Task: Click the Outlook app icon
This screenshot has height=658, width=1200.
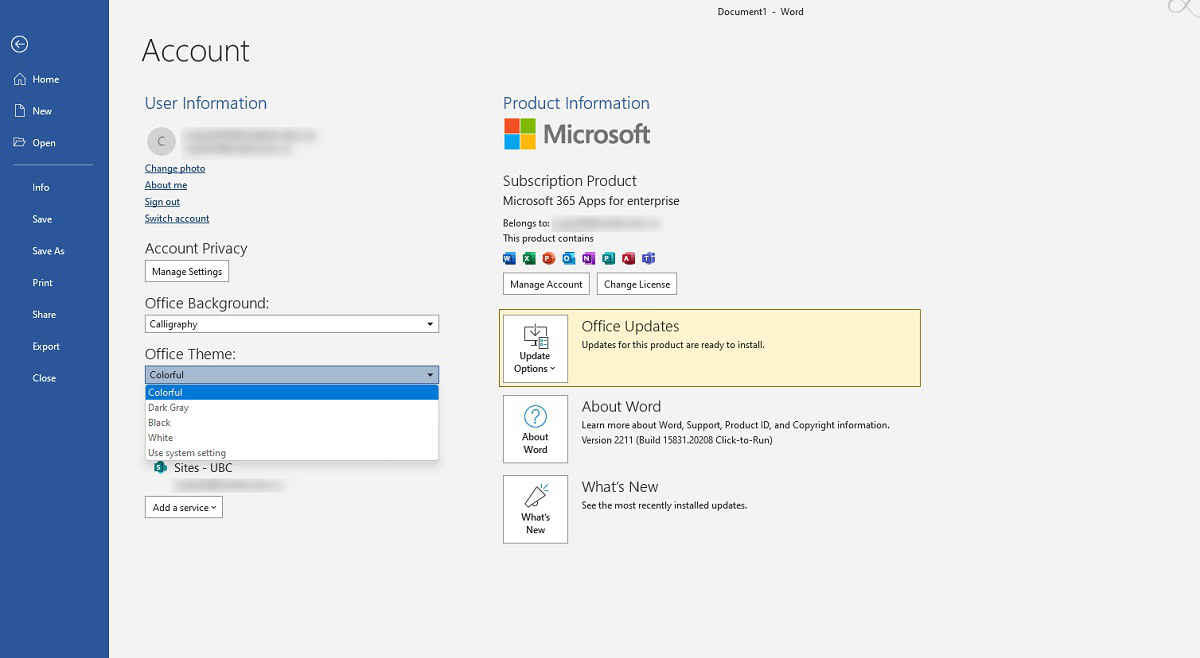Action: pos(568,258)
